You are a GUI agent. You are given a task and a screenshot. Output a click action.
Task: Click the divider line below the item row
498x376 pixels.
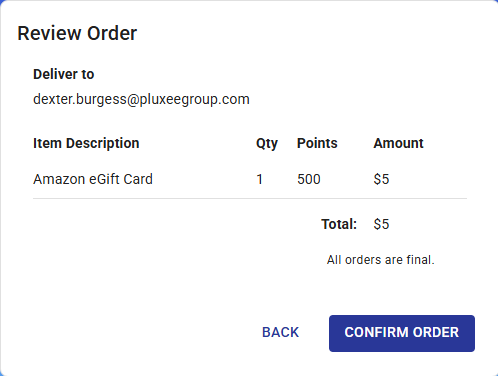pos(250,198)
